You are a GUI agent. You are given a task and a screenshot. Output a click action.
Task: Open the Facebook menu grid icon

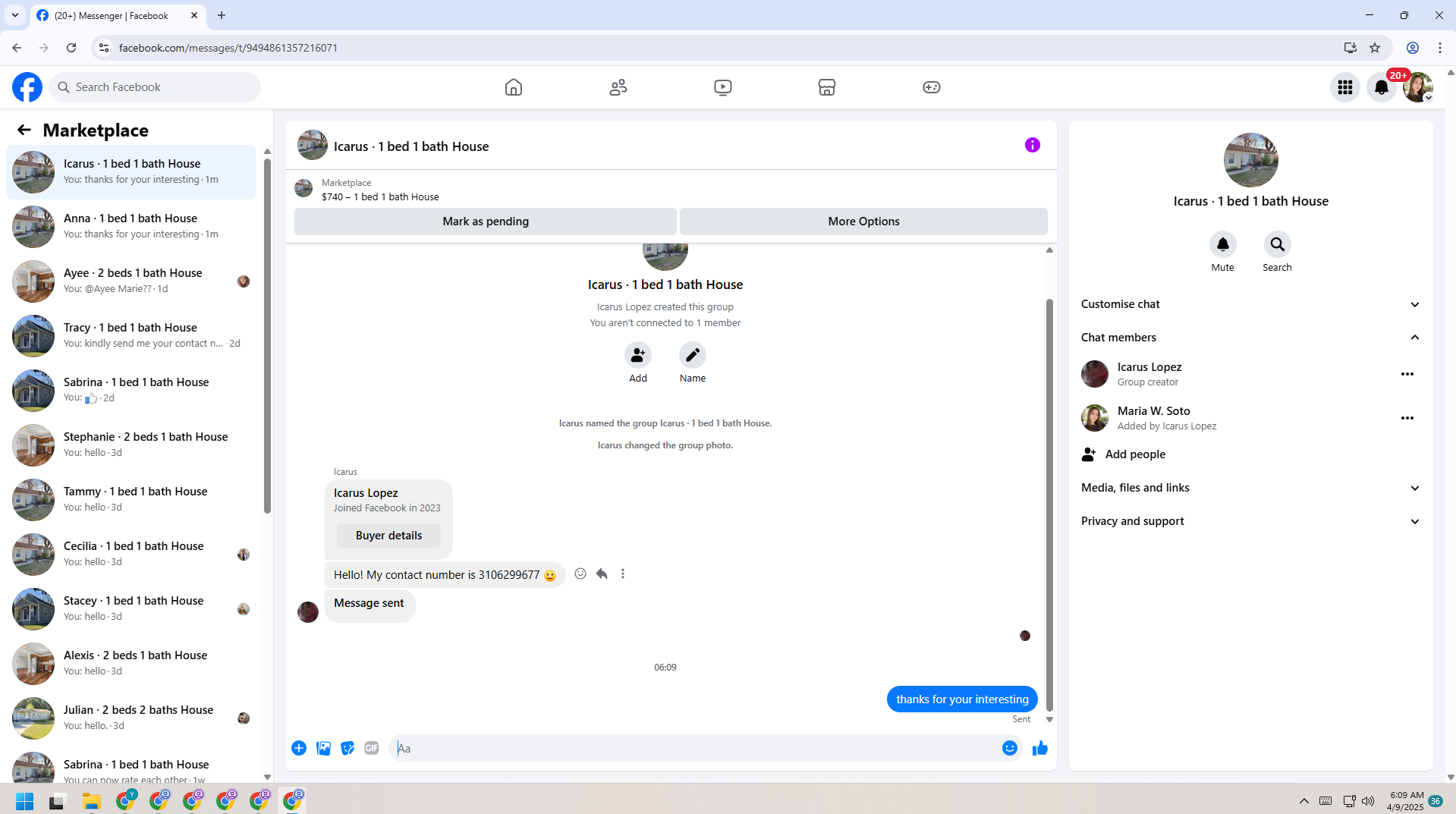click(1345, 87)
